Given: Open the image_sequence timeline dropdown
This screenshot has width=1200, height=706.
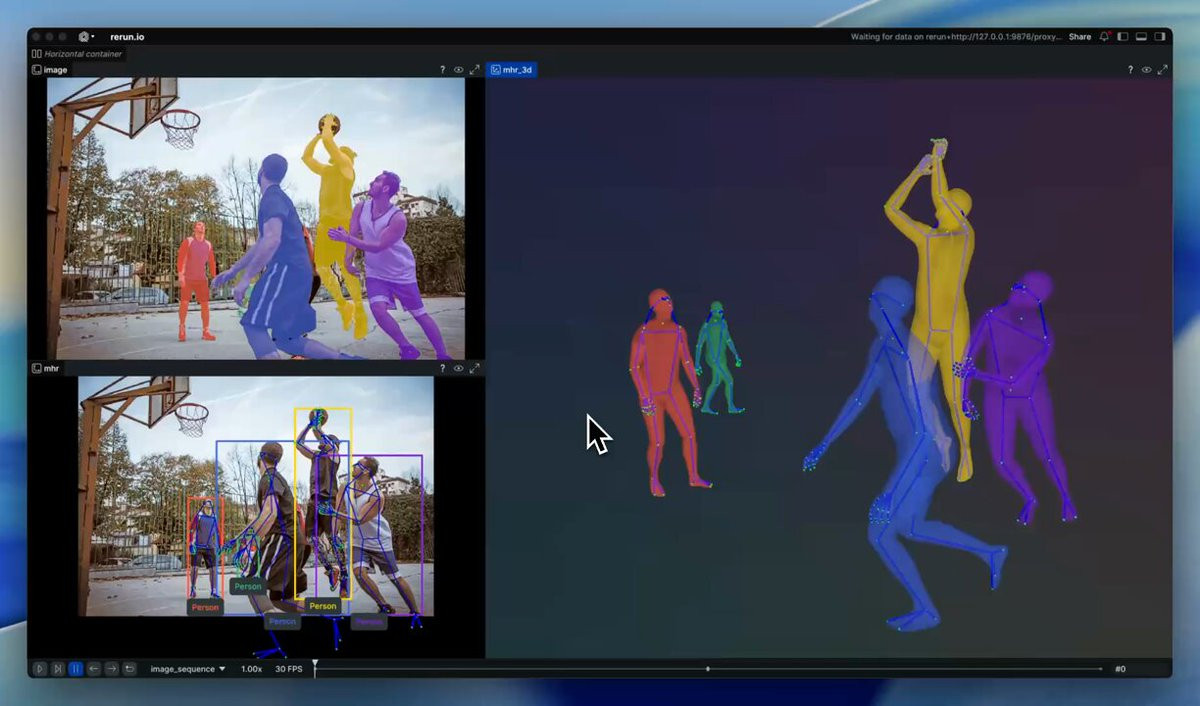Looking at the screenshot, I should click(188, 669).
